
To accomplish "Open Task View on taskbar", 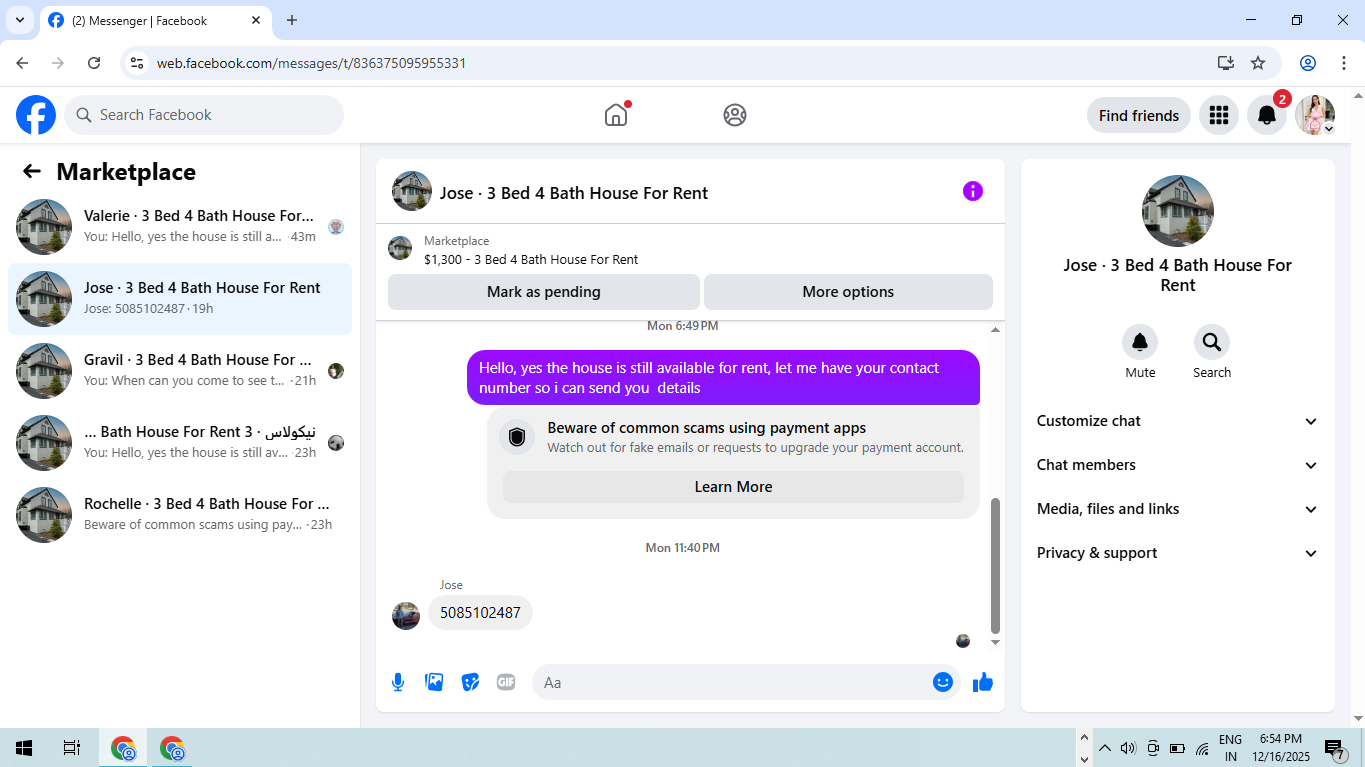I will click(72, 748).
